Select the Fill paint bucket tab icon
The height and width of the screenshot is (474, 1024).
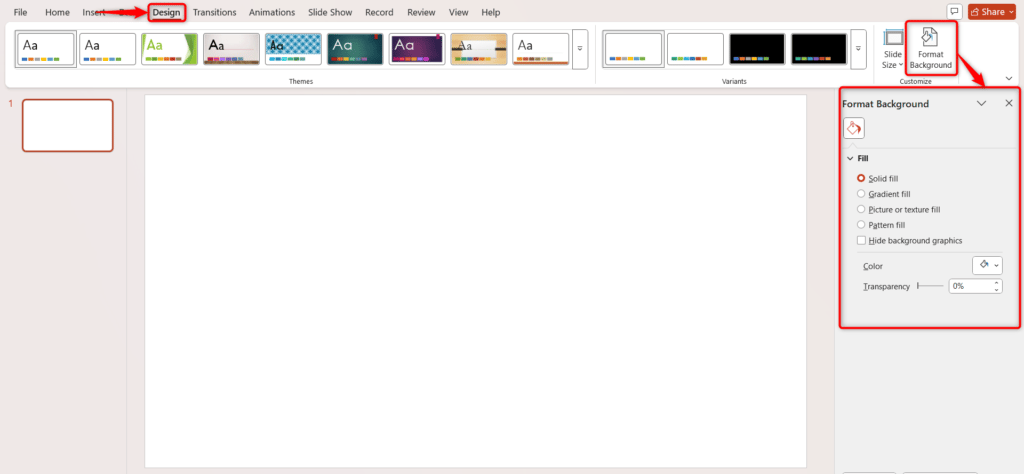[854, 128]
